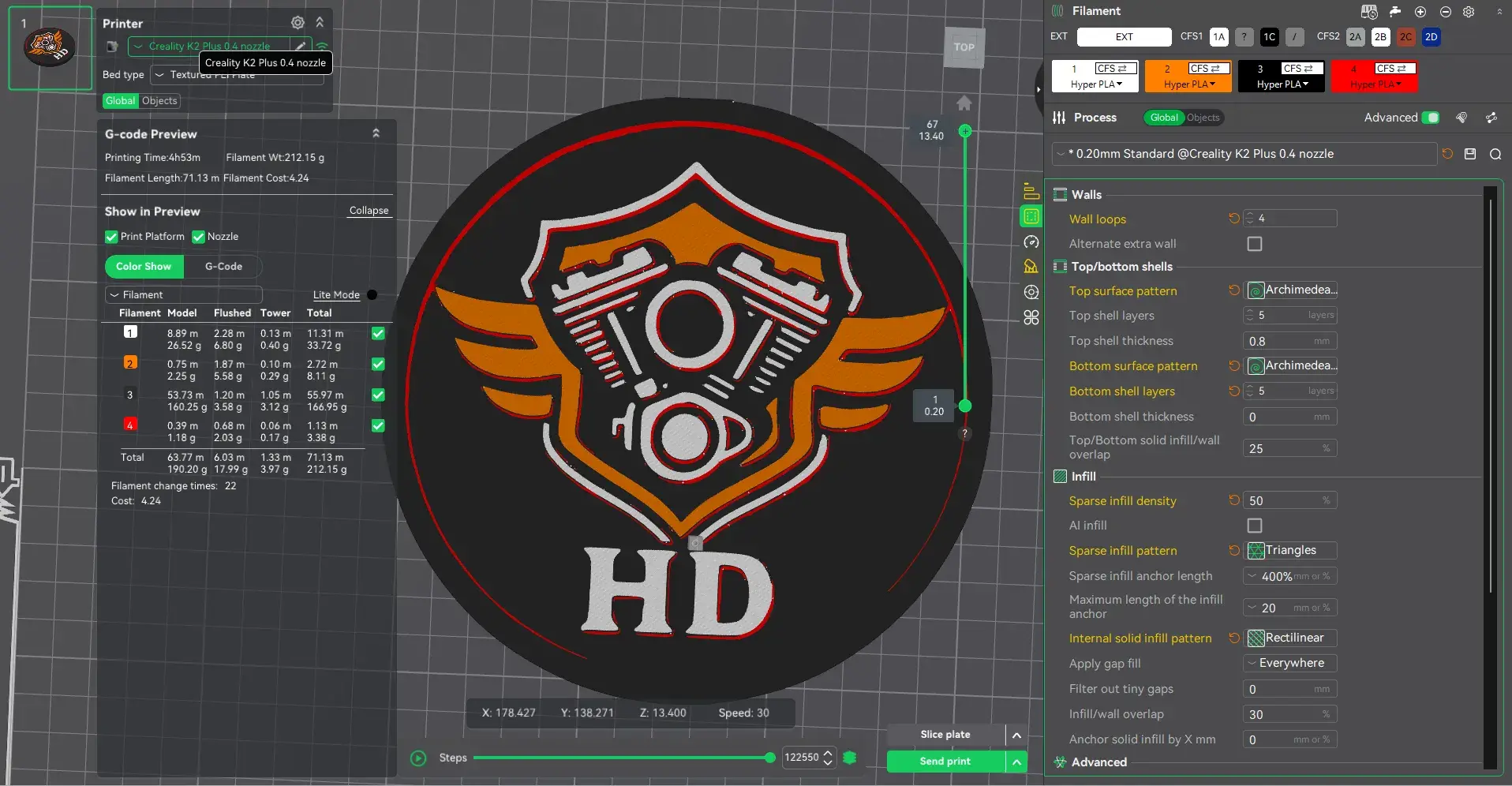Switch to G-Code view tab
Screen dimensions: 1512x786
(223, 267)
